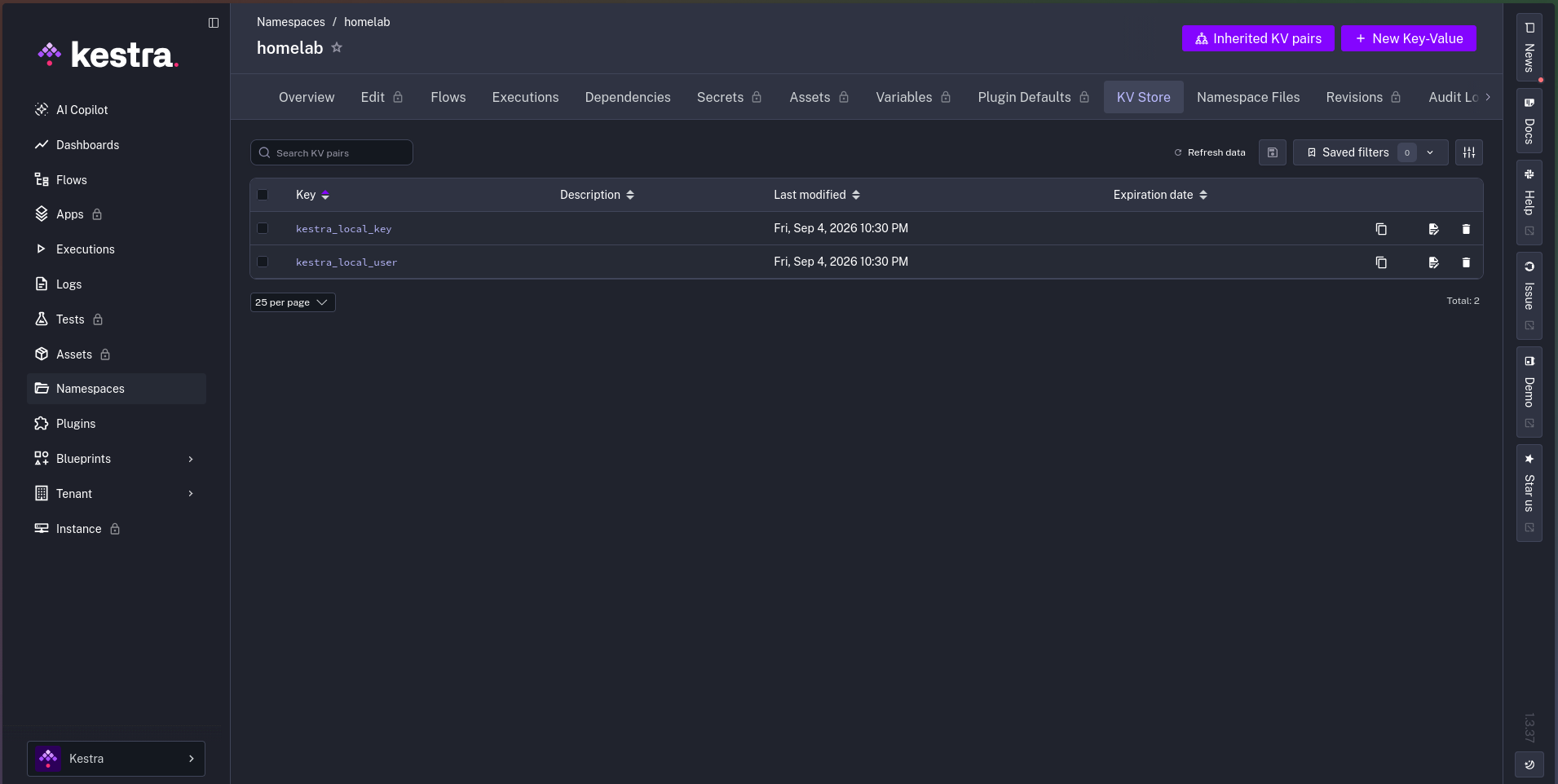Toggle the select-all checkbox in header

263,195
